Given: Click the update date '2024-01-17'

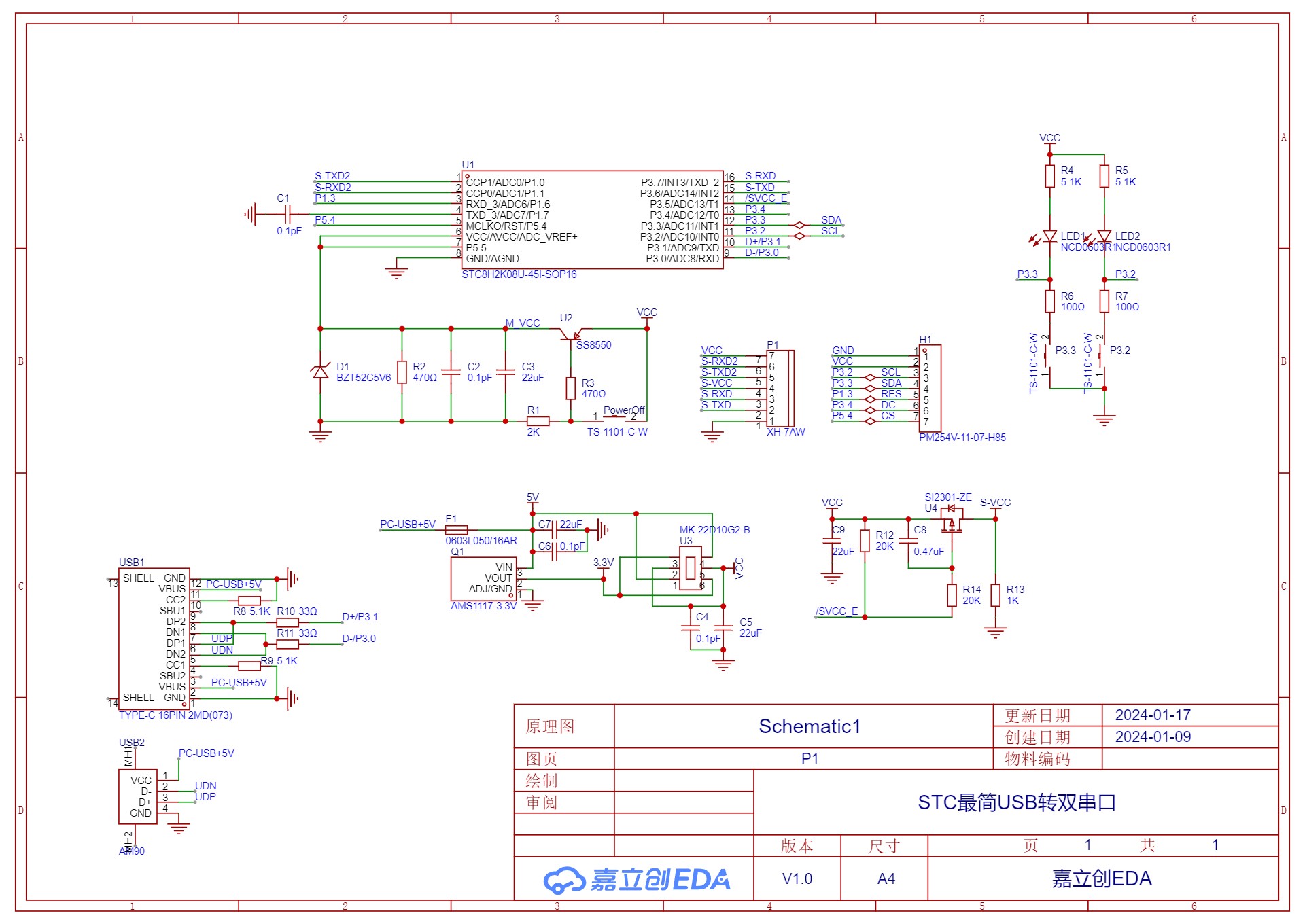Looking at the screenshot, I should [x=1153, y=715].
